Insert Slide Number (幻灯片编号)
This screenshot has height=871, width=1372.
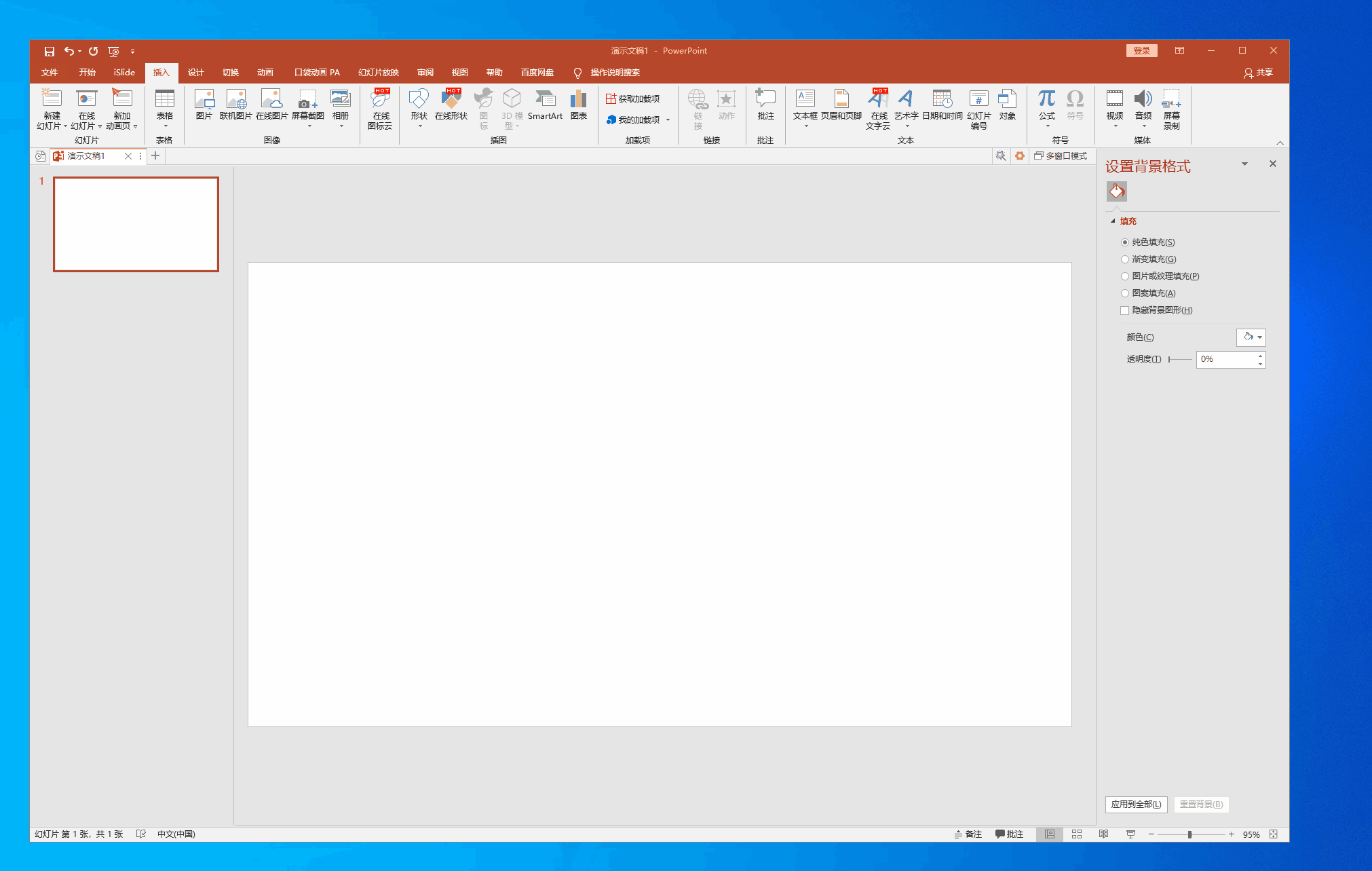(x=979, y=109)
